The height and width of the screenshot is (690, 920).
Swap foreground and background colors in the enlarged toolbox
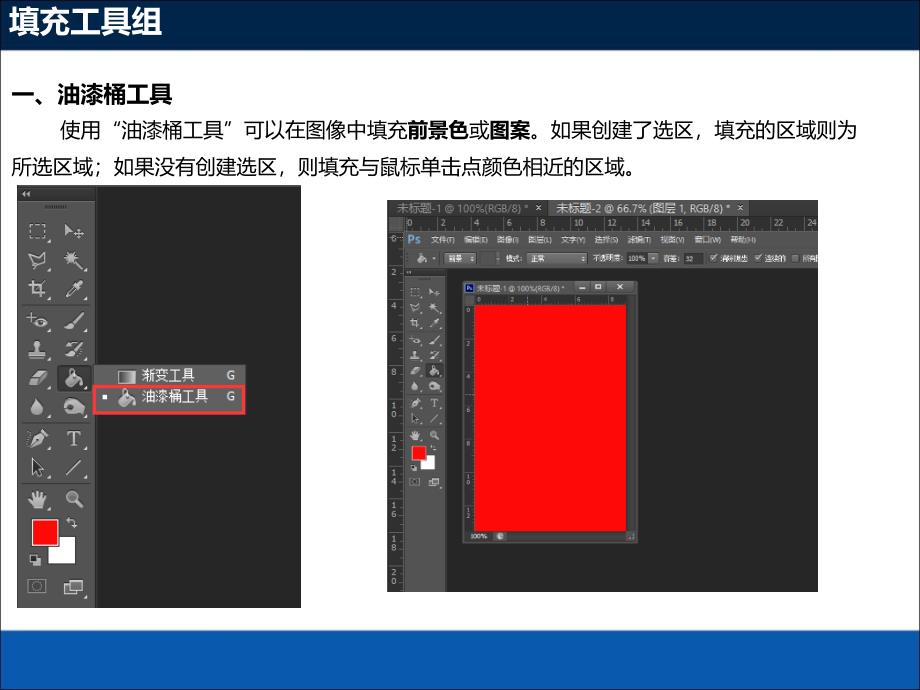pos(71,523)
